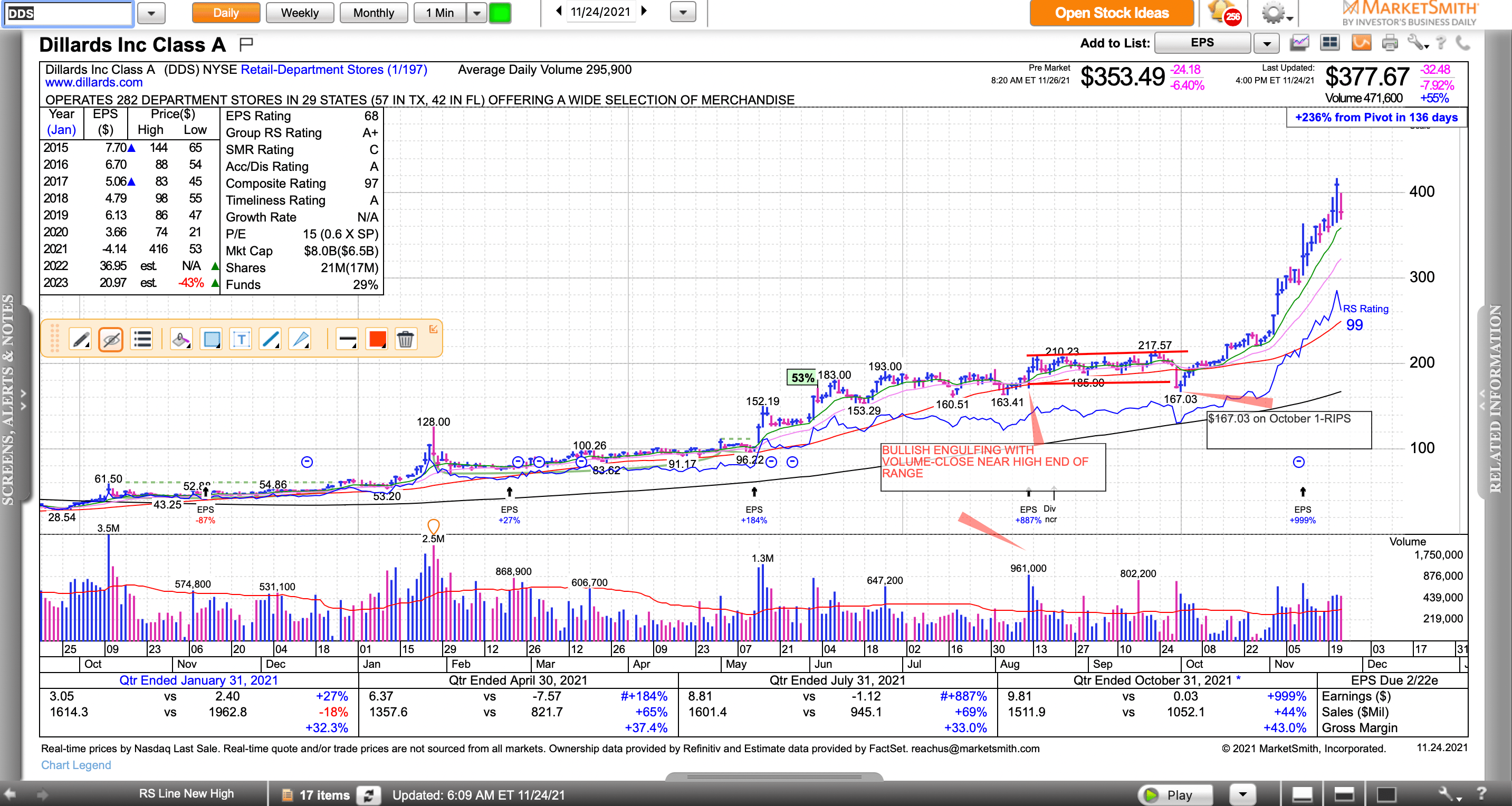Open the red color swatch picker

377,339
